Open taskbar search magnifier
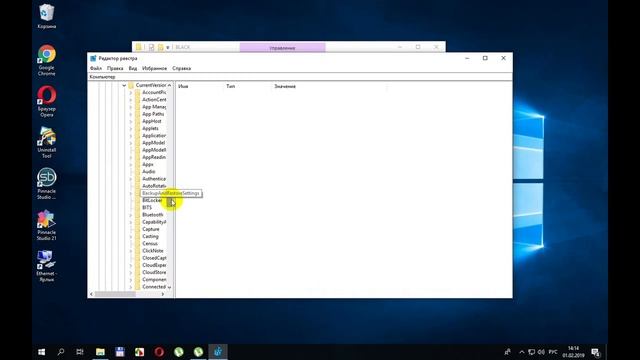Image resolution: width=640 pixels, height=360 pixels. point(61,352)
